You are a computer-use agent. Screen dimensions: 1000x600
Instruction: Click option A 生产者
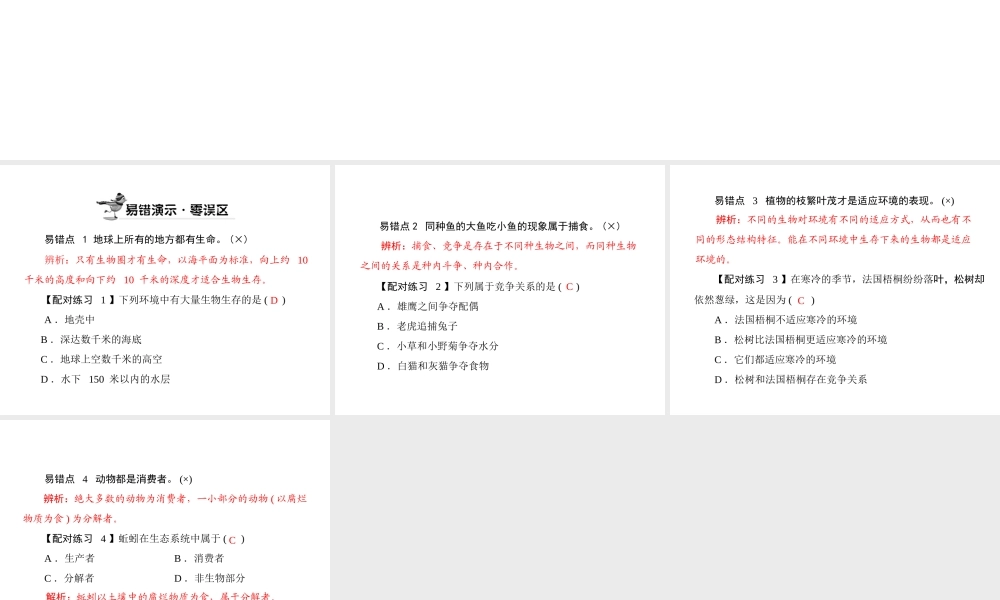[x=69, y=558]
